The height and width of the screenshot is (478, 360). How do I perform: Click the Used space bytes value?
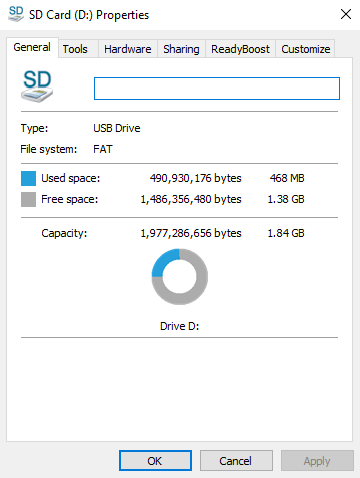point(195,178)
